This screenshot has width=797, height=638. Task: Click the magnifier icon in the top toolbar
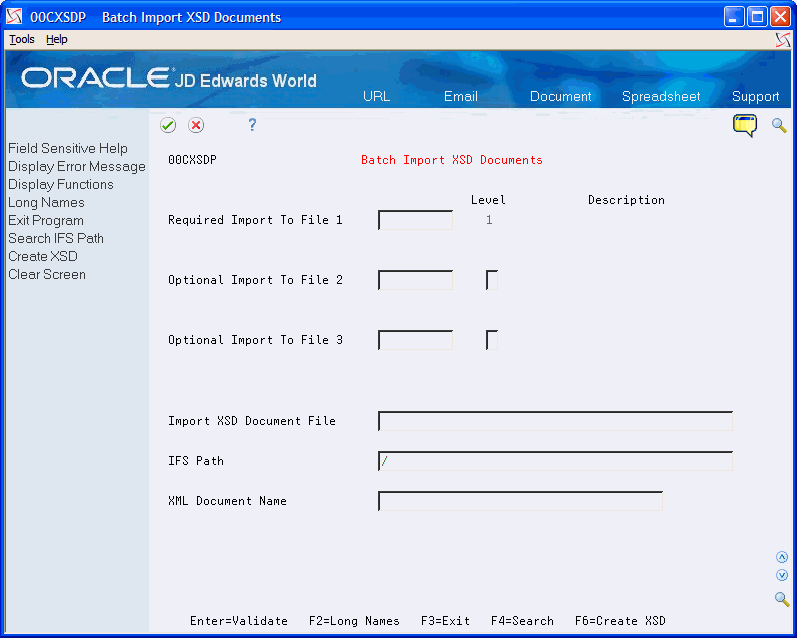[x=779, y=125]
